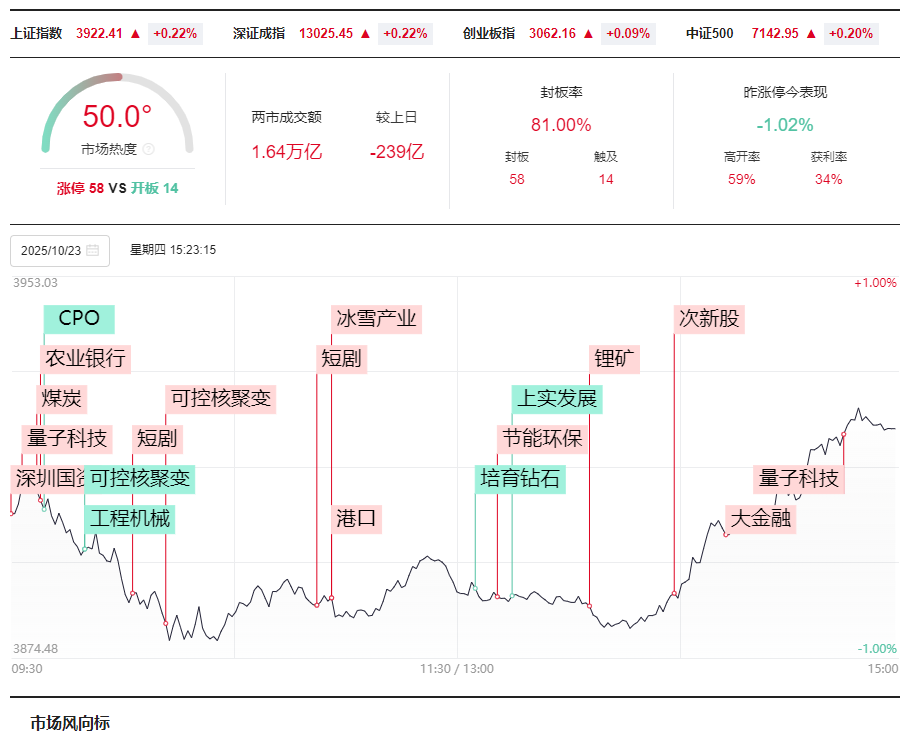Click the 封板率 81.00% value
This screenshot has height=745, width=915.
pyautogui.click(x=561, y=125)
